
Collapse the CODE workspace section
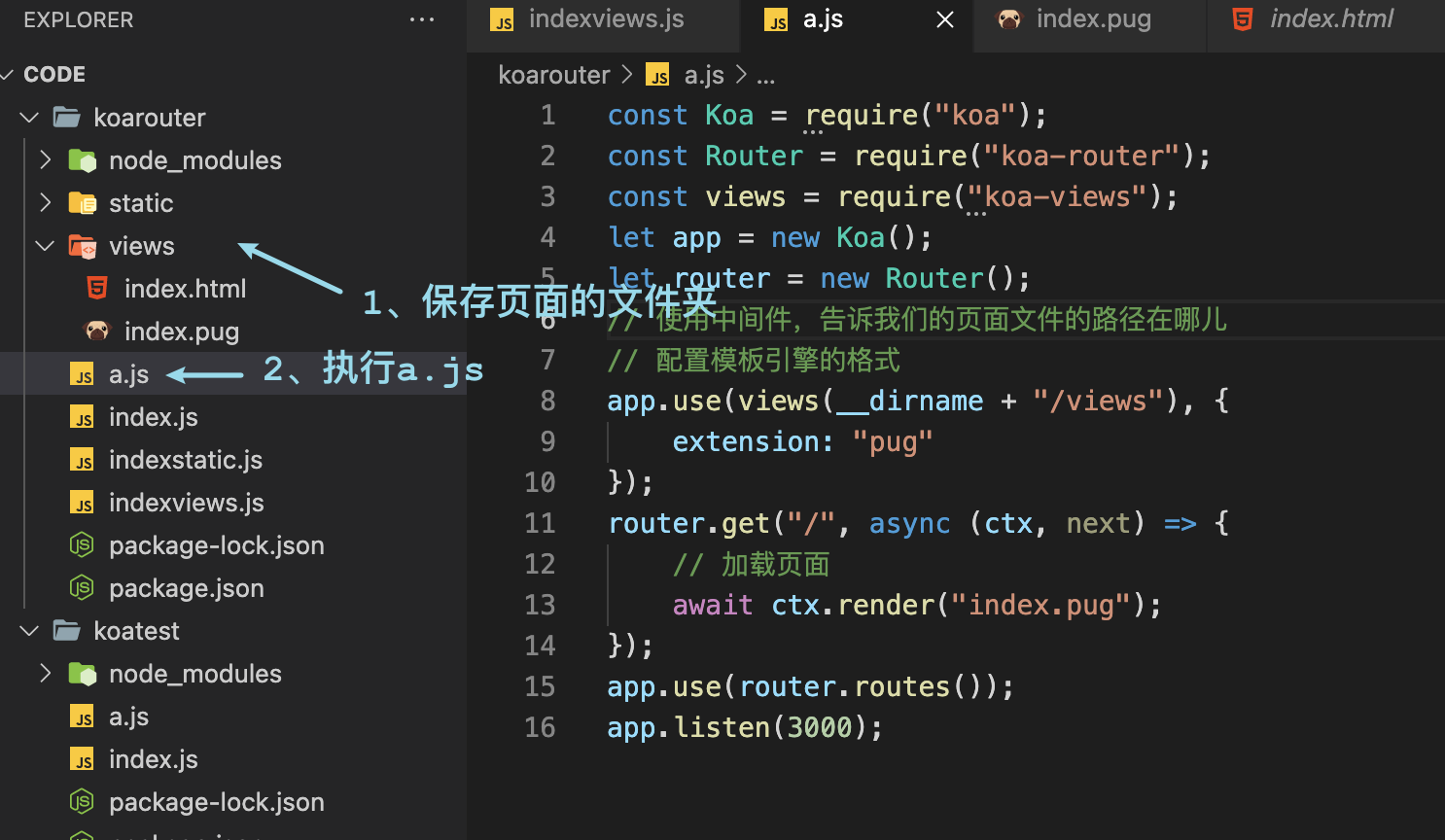pyautogui.click(x=7, y=74)
